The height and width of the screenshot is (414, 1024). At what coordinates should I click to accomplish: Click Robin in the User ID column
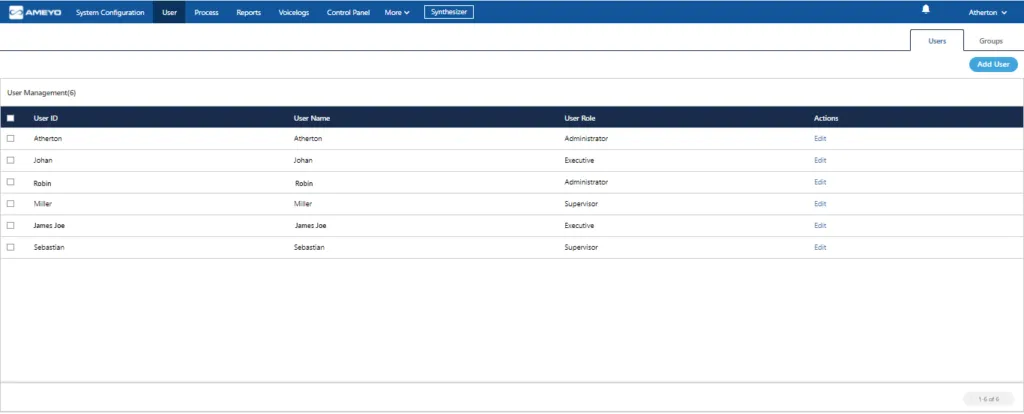[42, 183]
